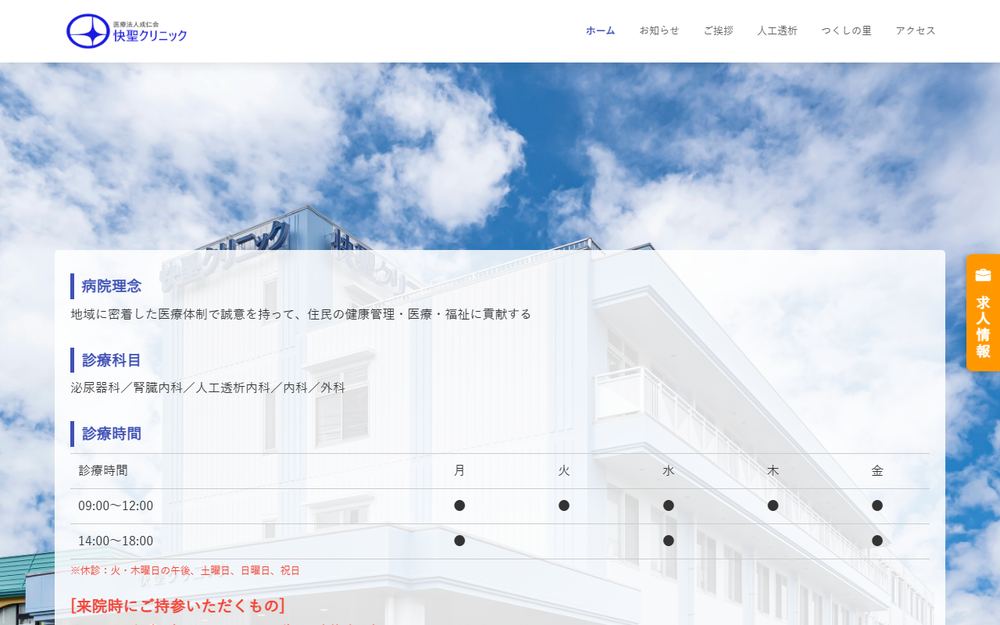1000x625 pixels.
Task: Click the Monday dot in 14:00～18:00 row
Action: pyautogui.click(x=459, y=541)
